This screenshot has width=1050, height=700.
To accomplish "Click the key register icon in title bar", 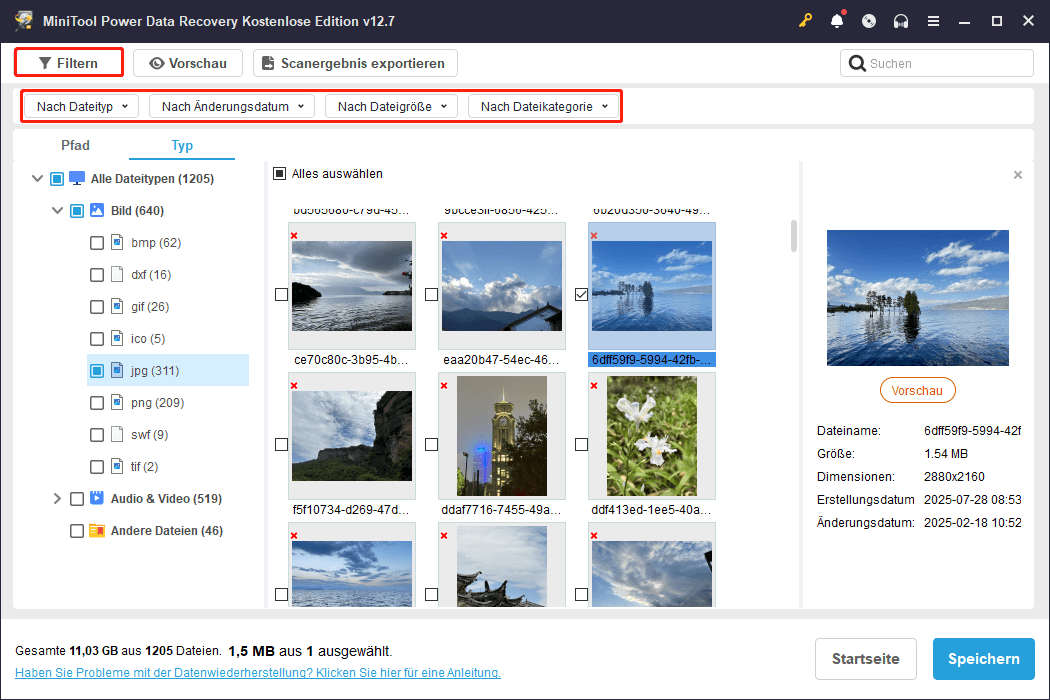I will tap(805, 21).
